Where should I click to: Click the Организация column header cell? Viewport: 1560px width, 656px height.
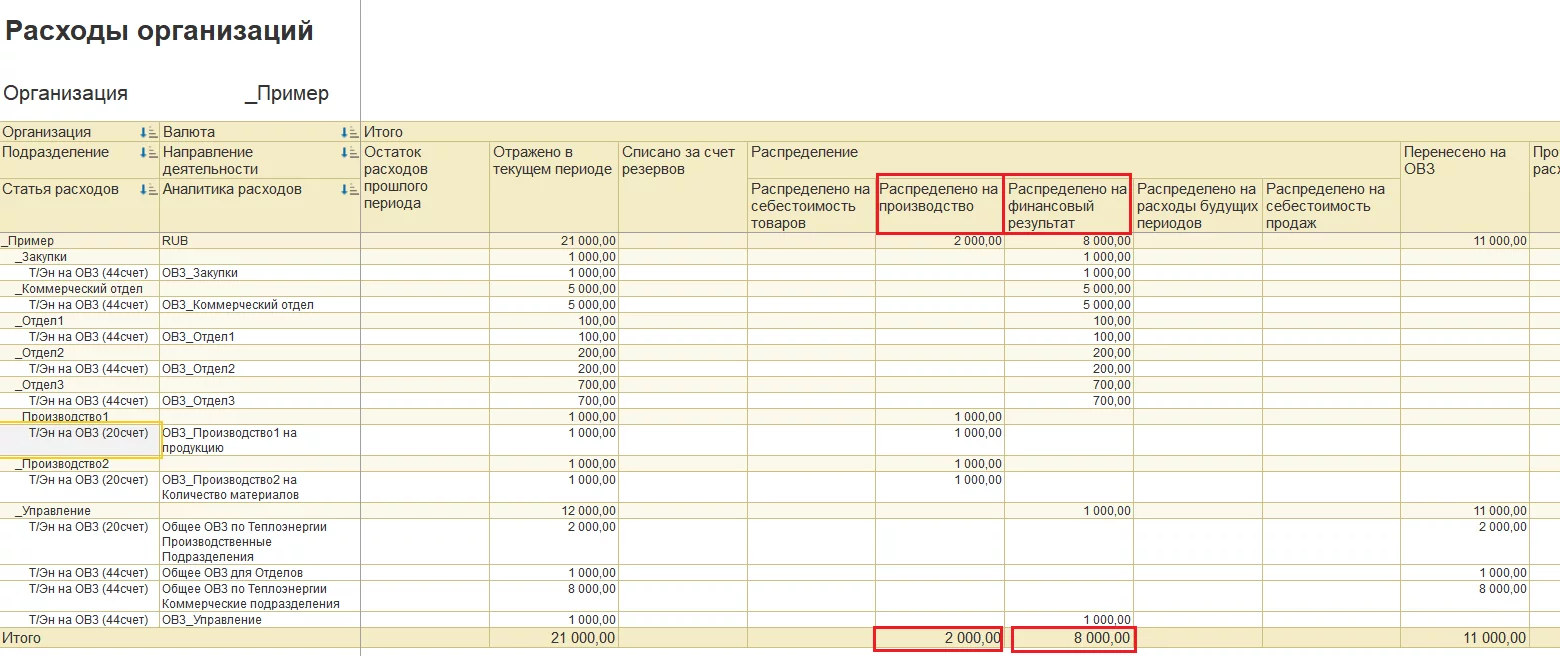[80, 132]
